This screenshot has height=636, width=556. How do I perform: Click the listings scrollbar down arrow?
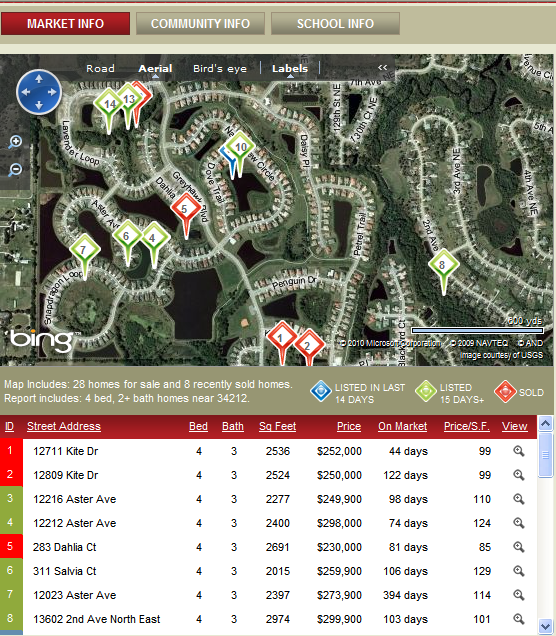pos(545,625)
